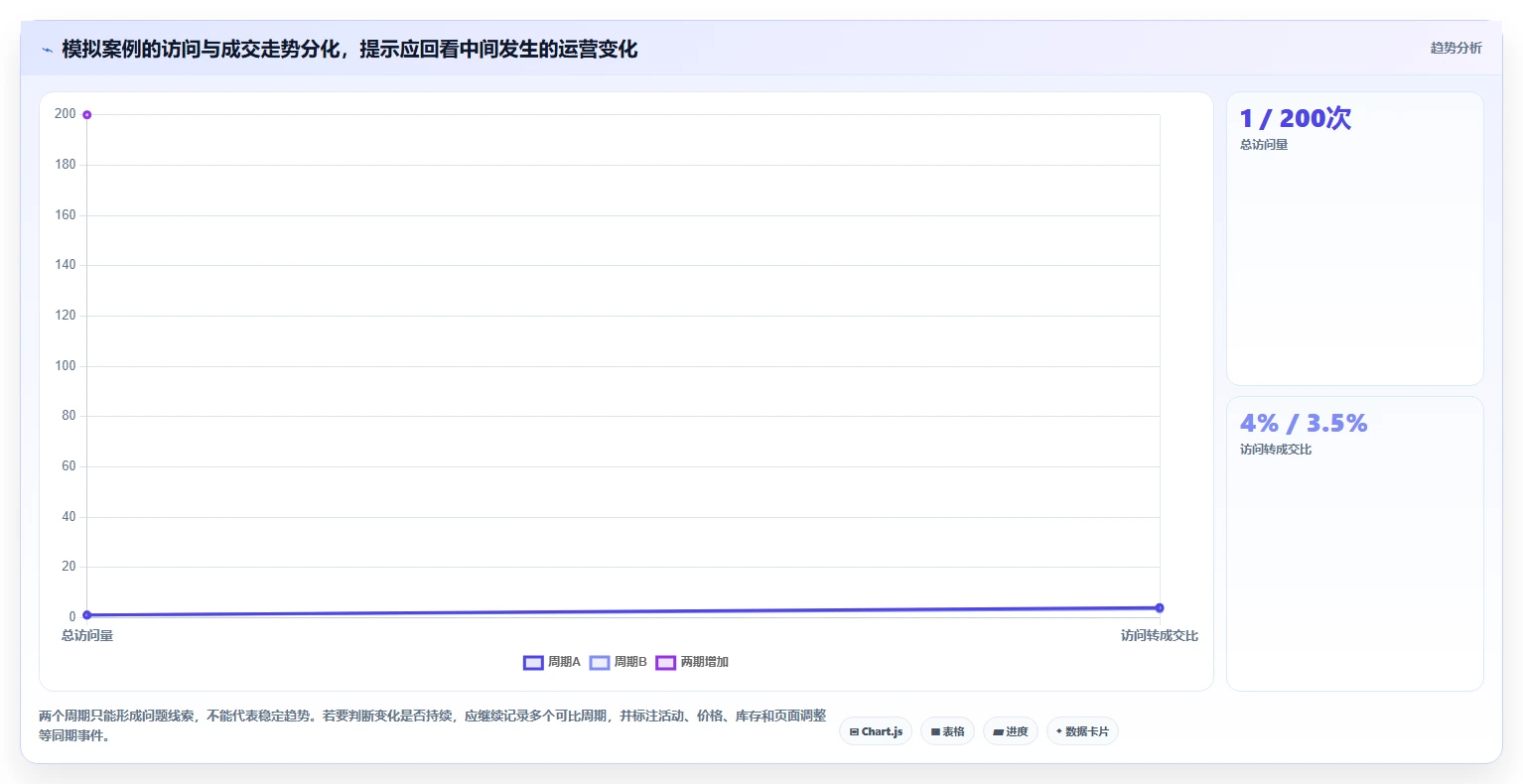Click the 总访问量 label under 1 / 200次

[x=1264, y=145]
